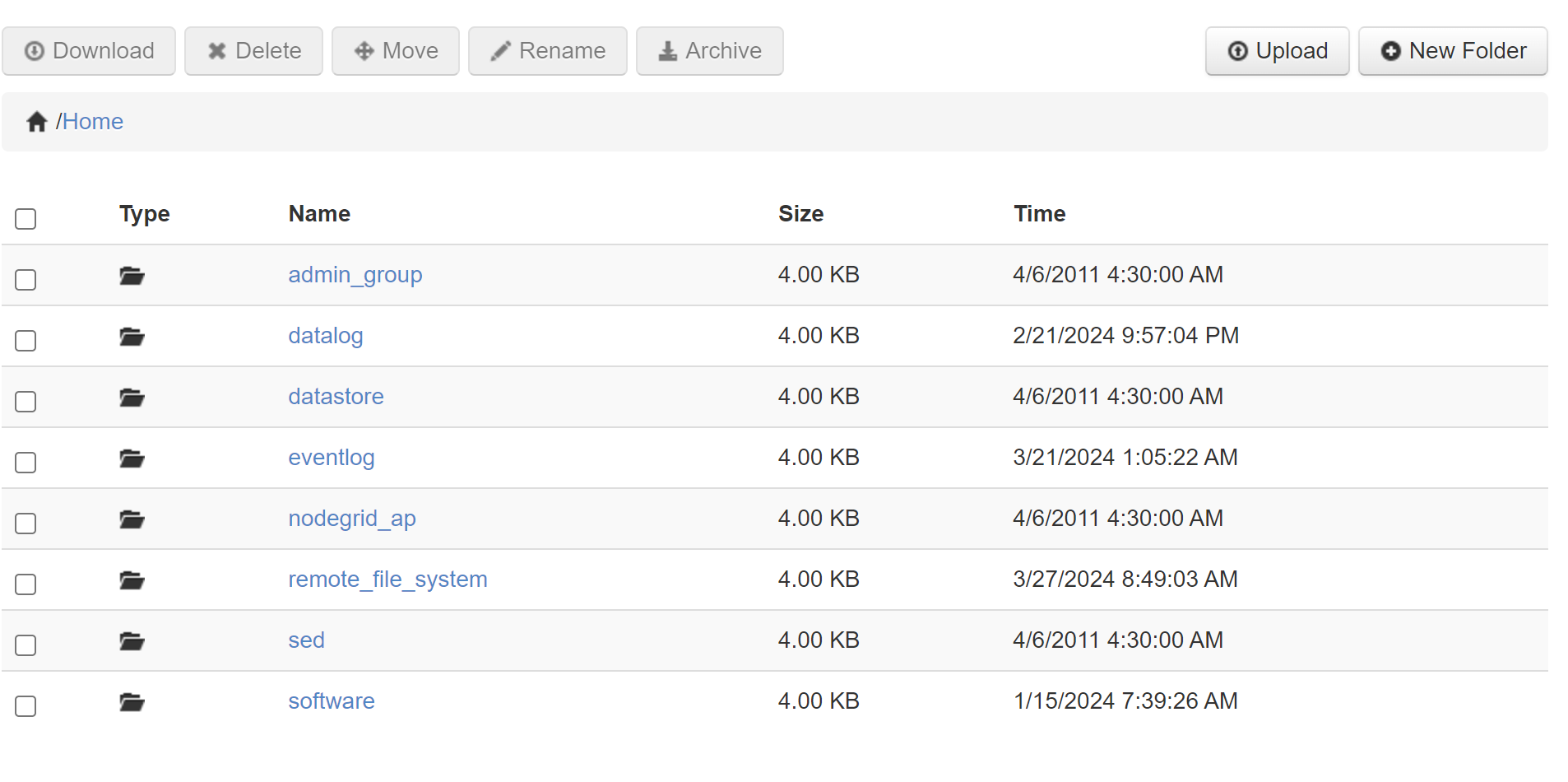Screen dimensions: 1568x782
Task: Click the admin_group 4/6/2011 timestamp
Action: [x=1118, y=275]
